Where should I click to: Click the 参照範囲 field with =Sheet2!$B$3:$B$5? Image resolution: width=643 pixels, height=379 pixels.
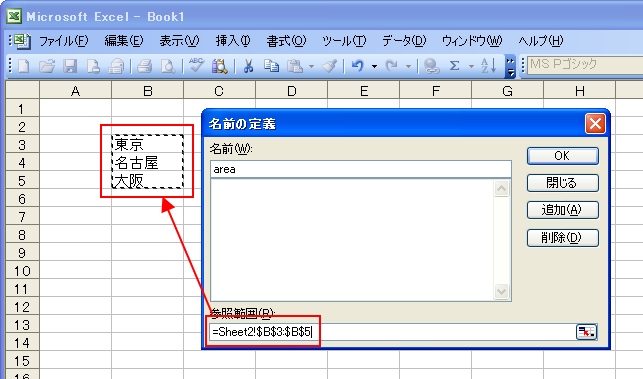tap(393, 332)
